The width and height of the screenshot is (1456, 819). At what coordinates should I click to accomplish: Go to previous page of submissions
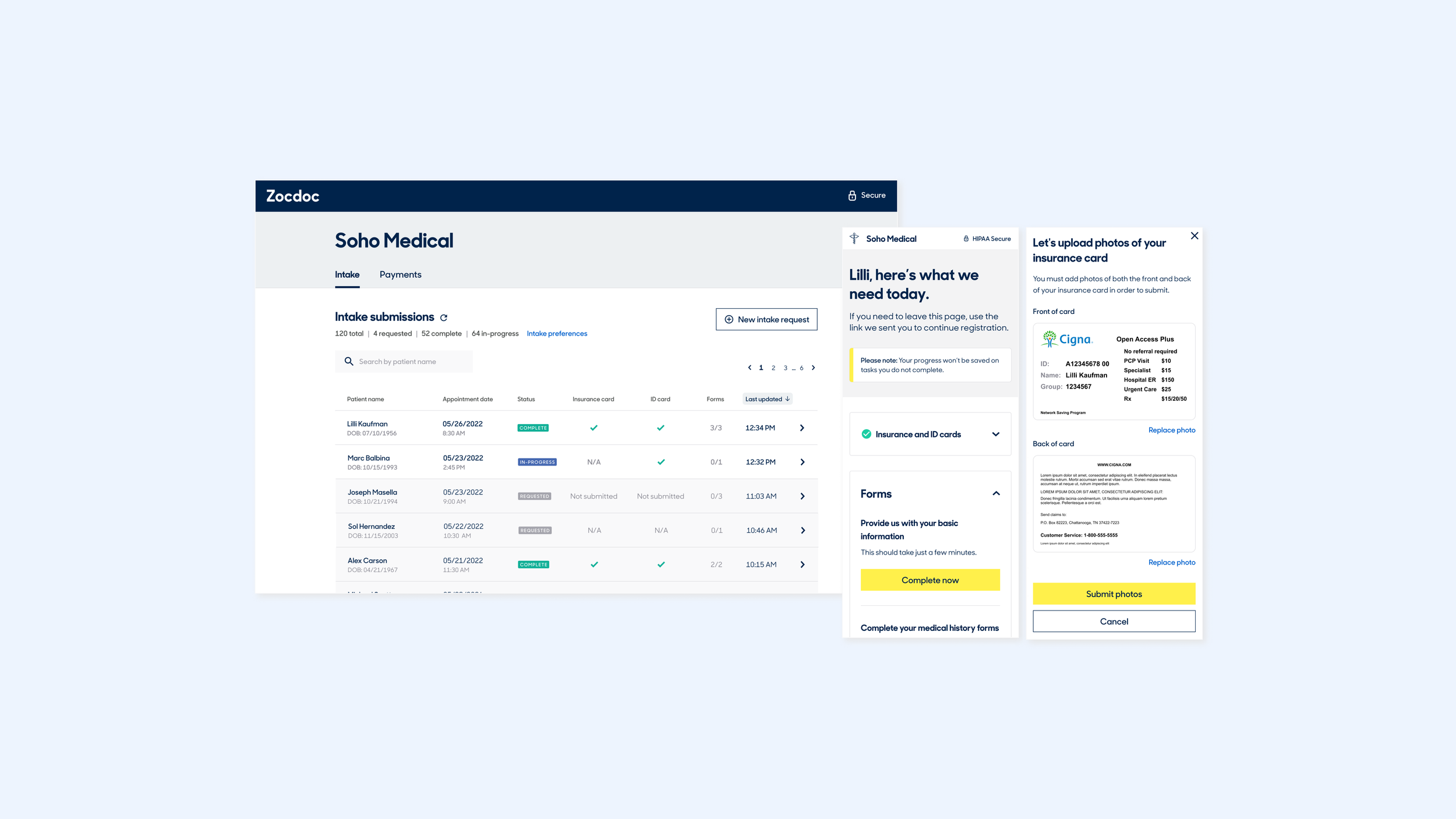pyautogui.click(x=750, y=368)
